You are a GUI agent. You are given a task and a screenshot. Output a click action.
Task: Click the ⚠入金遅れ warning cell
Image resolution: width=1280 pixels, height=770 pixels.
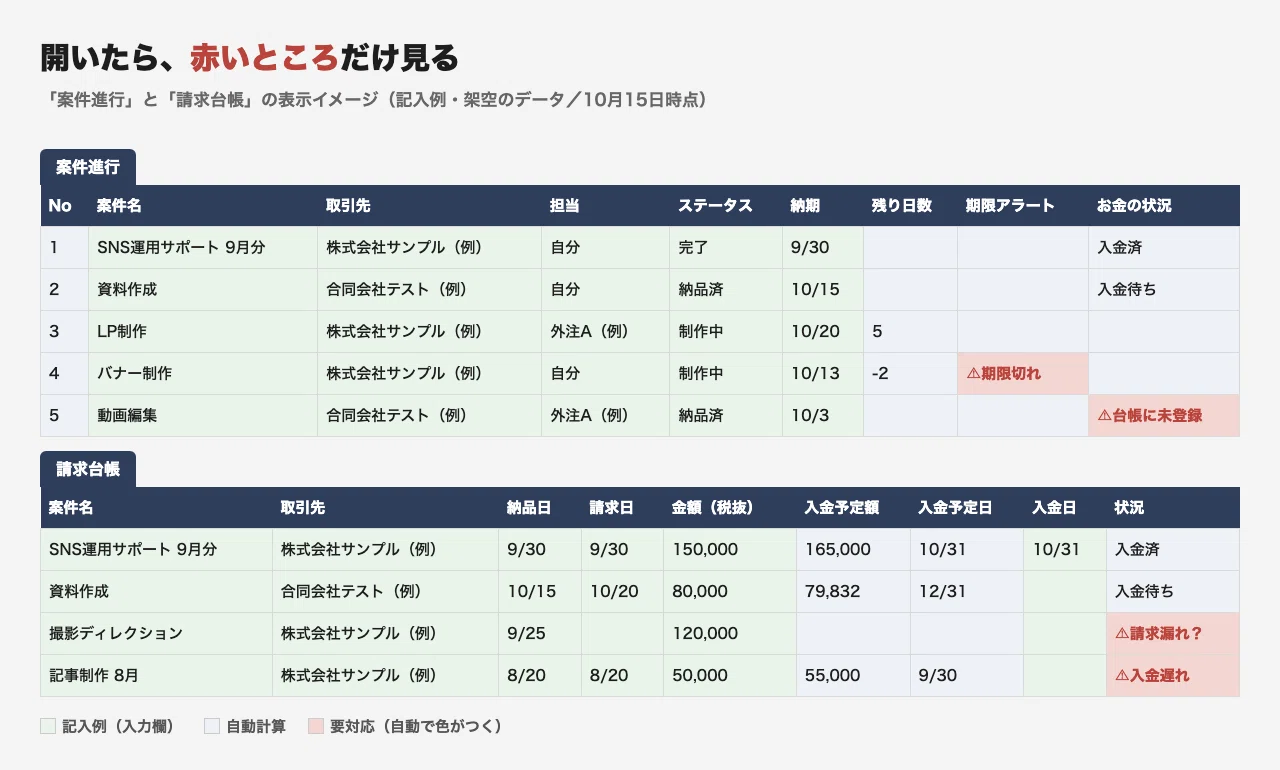point(1173,676)
